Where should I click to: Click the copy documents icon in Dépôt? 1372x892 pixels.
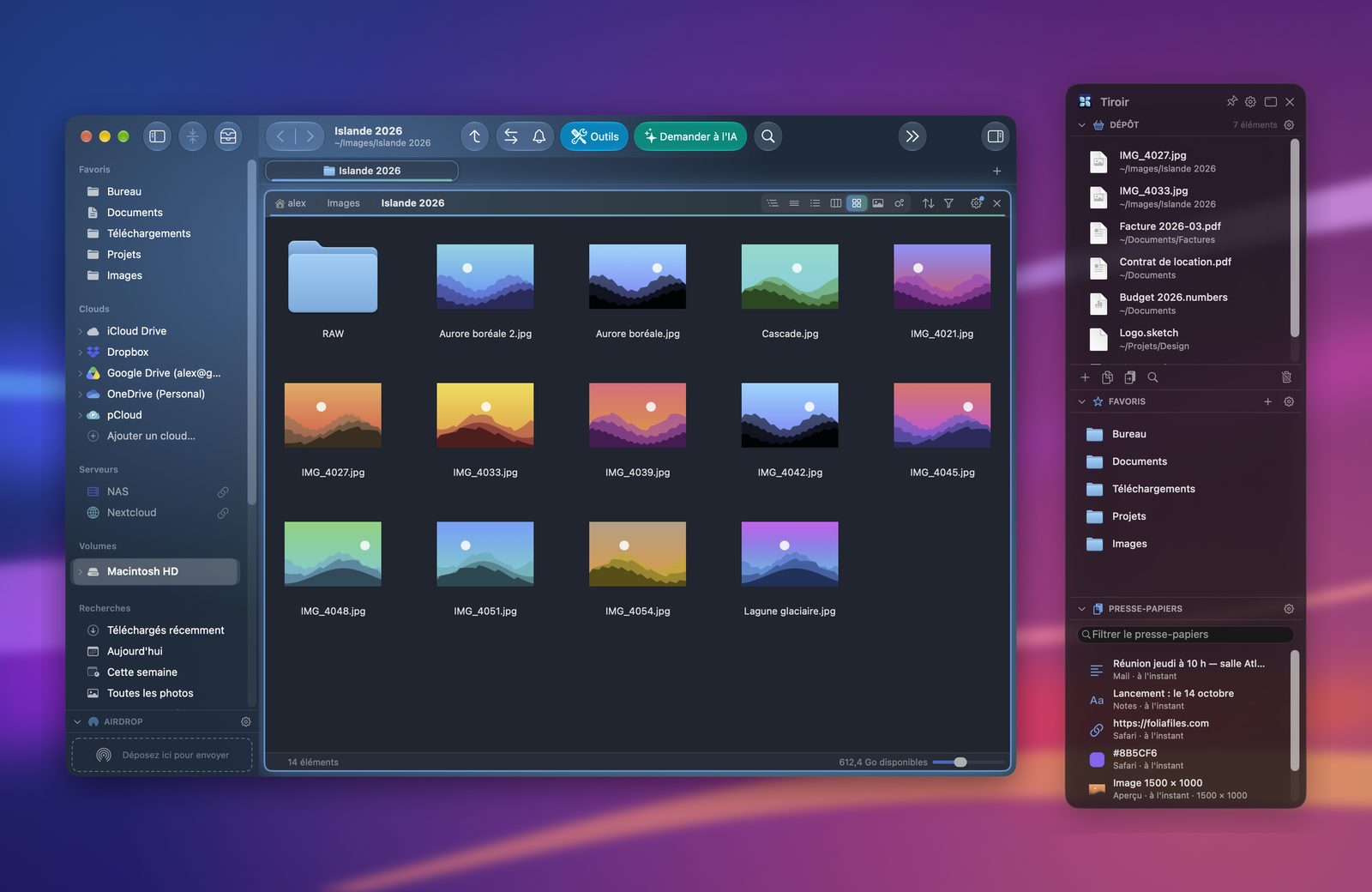(1107, 377)
